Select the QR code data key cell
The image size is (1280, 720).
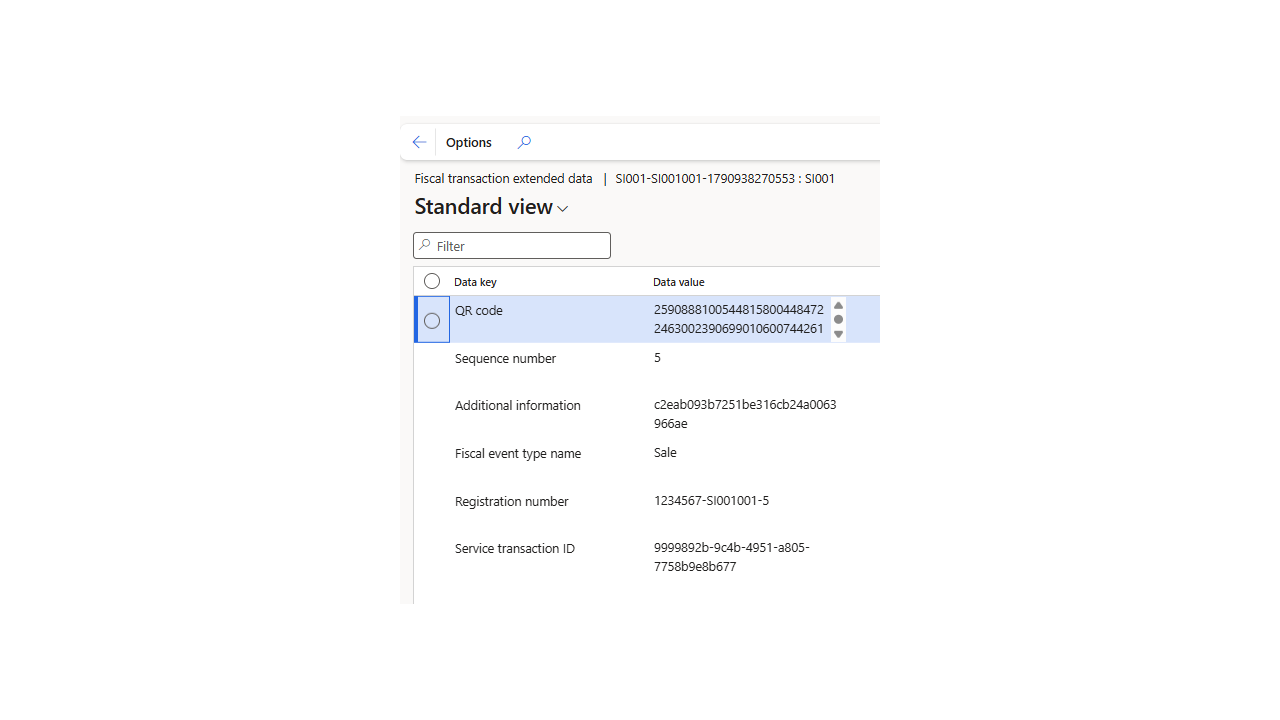click(479, 311)
